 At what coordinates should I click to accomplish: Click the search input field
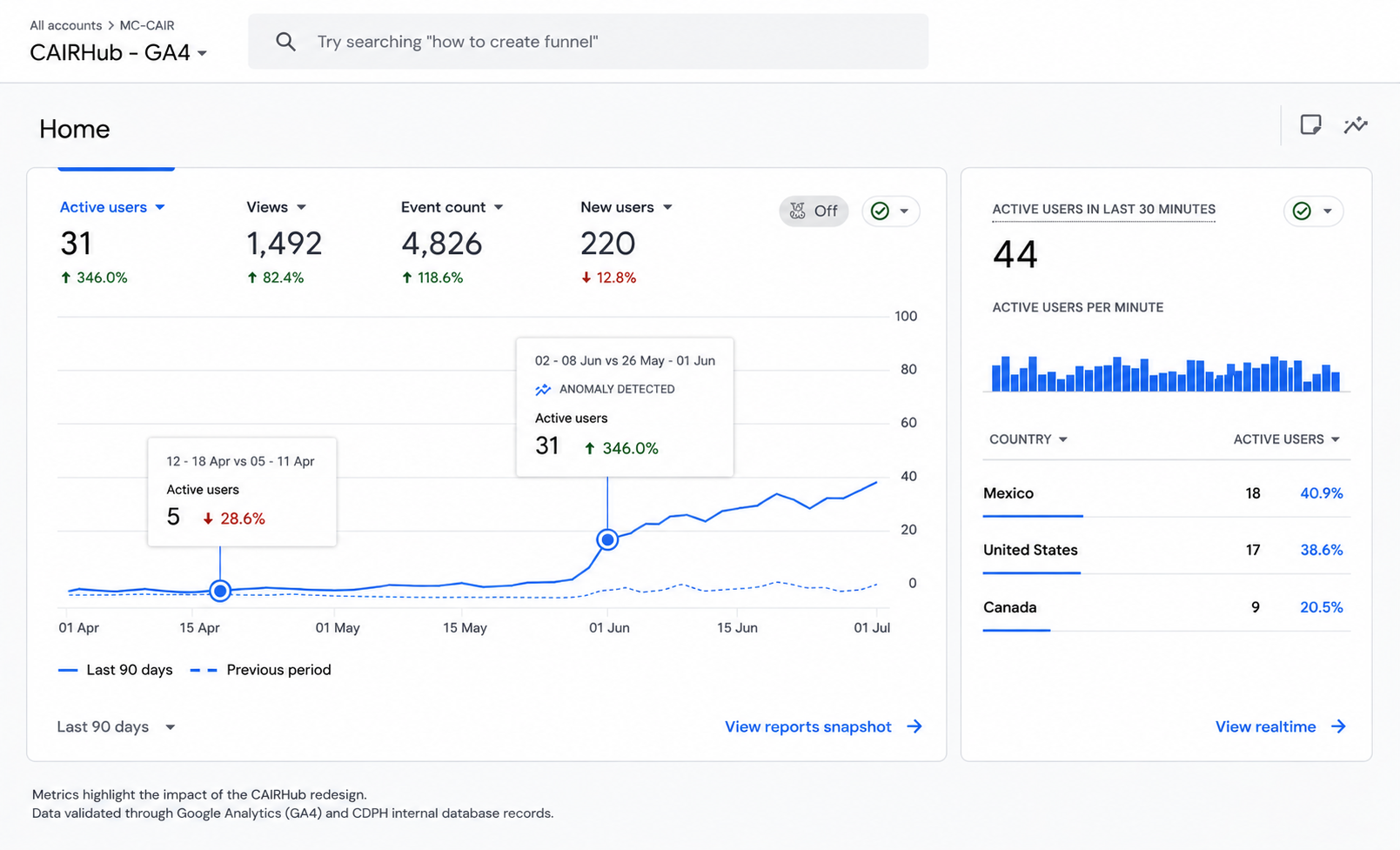click(x=588, y=42)
